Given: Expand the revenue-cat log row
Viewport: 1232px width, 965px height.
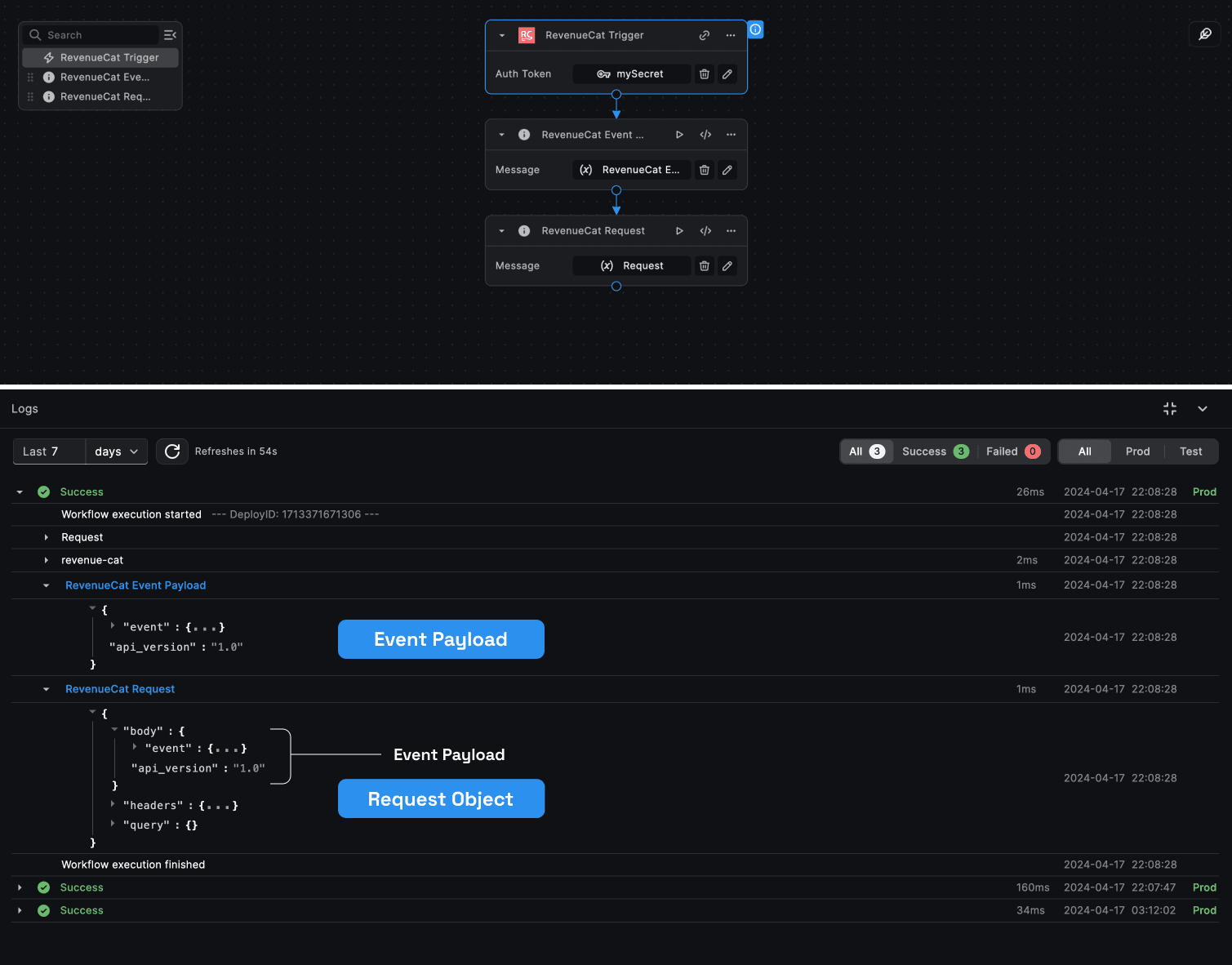Looking at the screenshot, I should pos(47,561).
